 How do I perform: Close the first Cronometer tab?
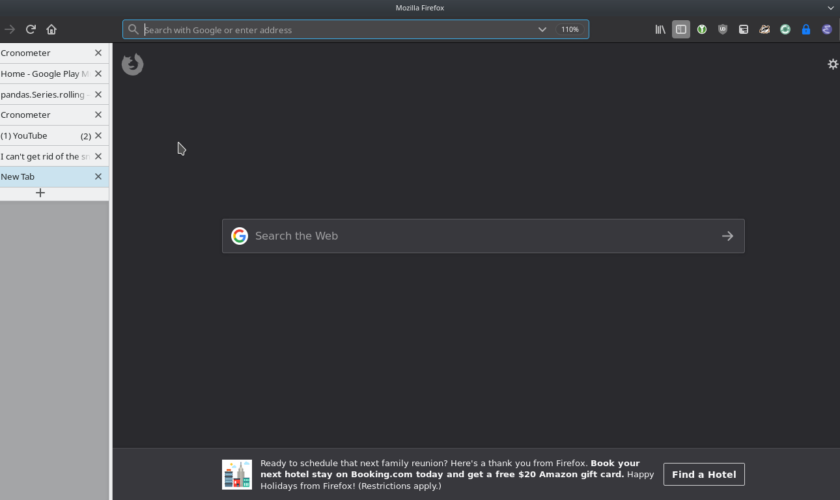[x=98, y=53]
